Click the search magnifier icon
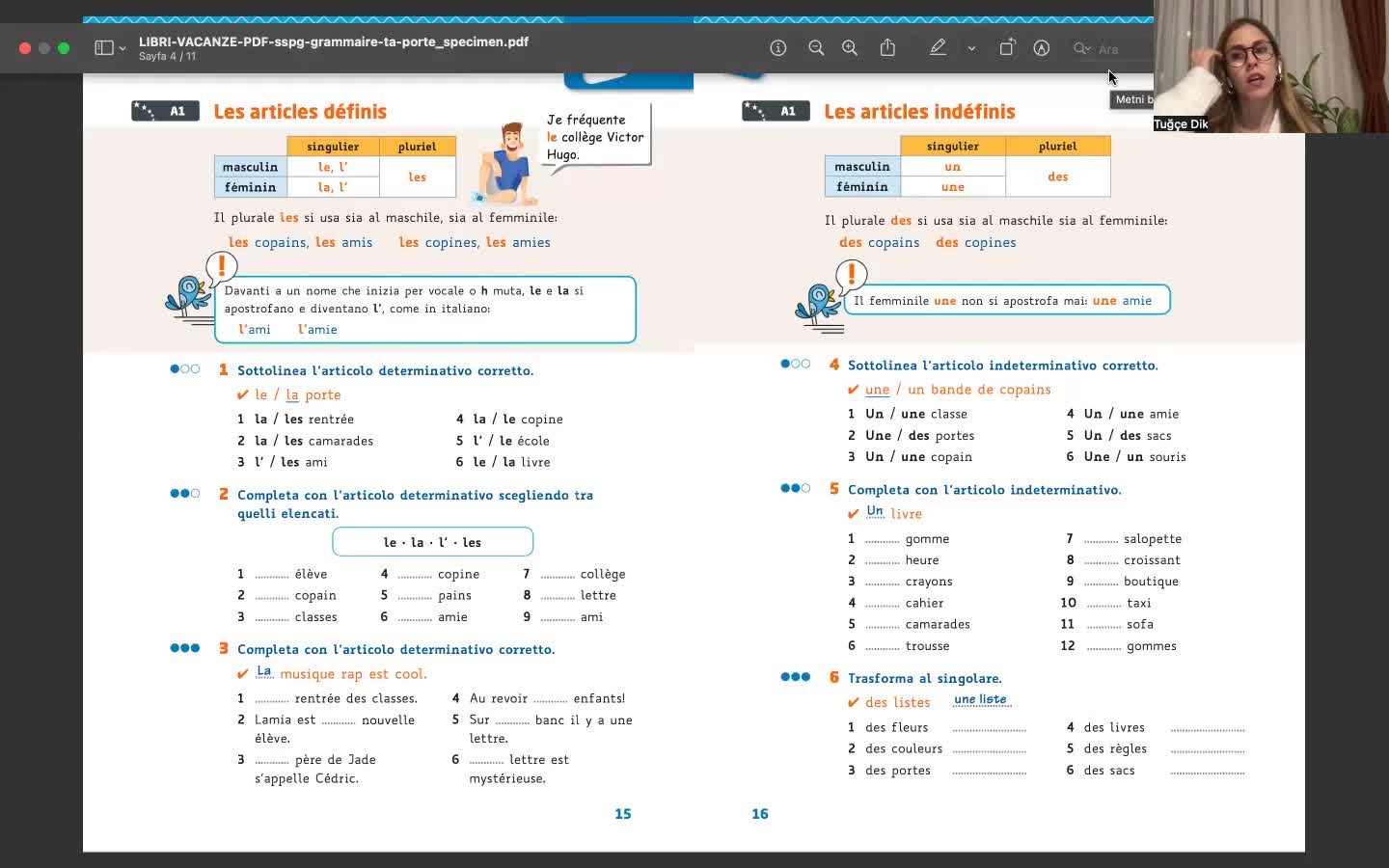Screen dimensions: 1389x868 click(1081, 48)
